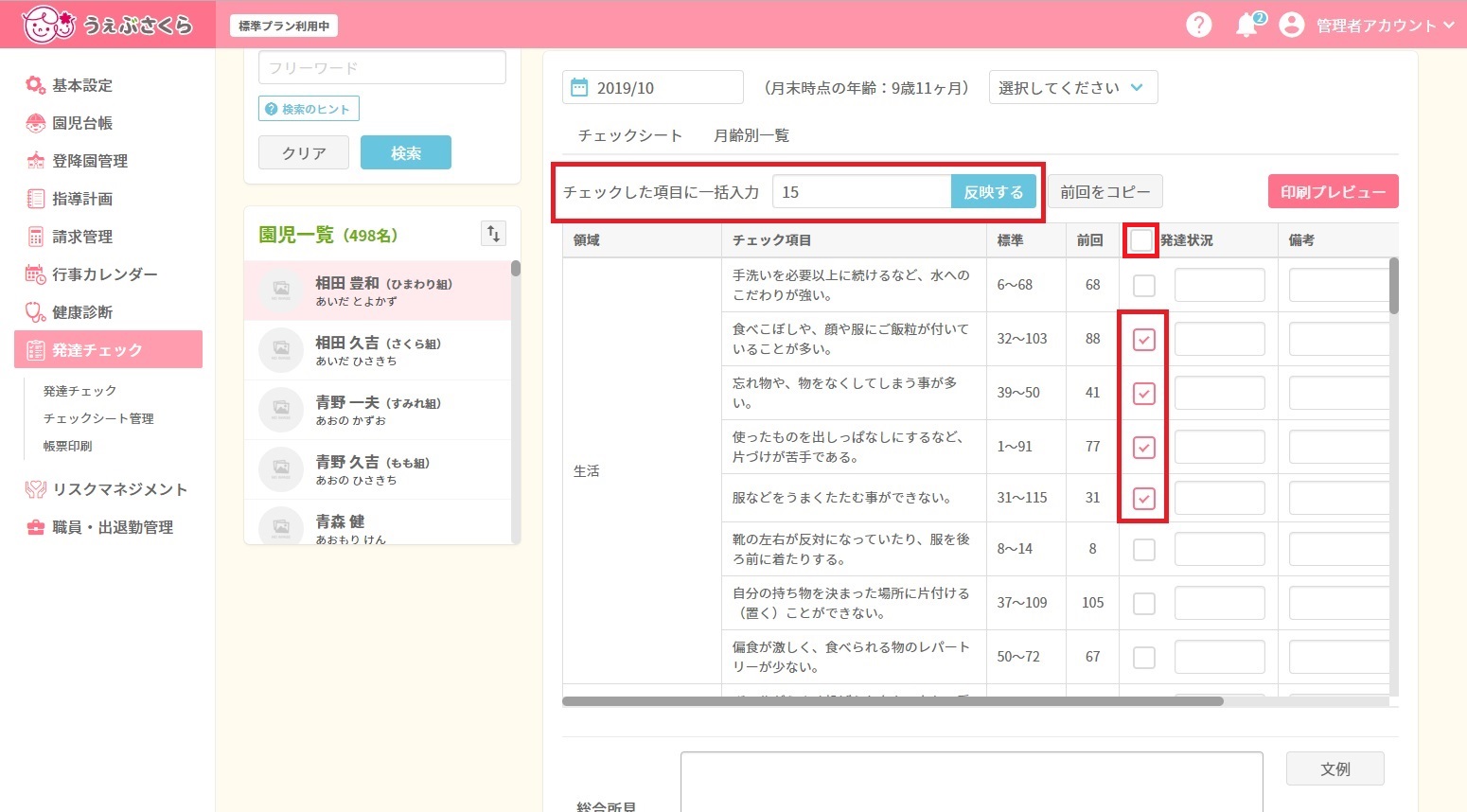Viewport: 1467px width, 812px height.
Task: Click the うぇぶさくら logo icon
Action: pyautogui.click(x=47, y=25)
